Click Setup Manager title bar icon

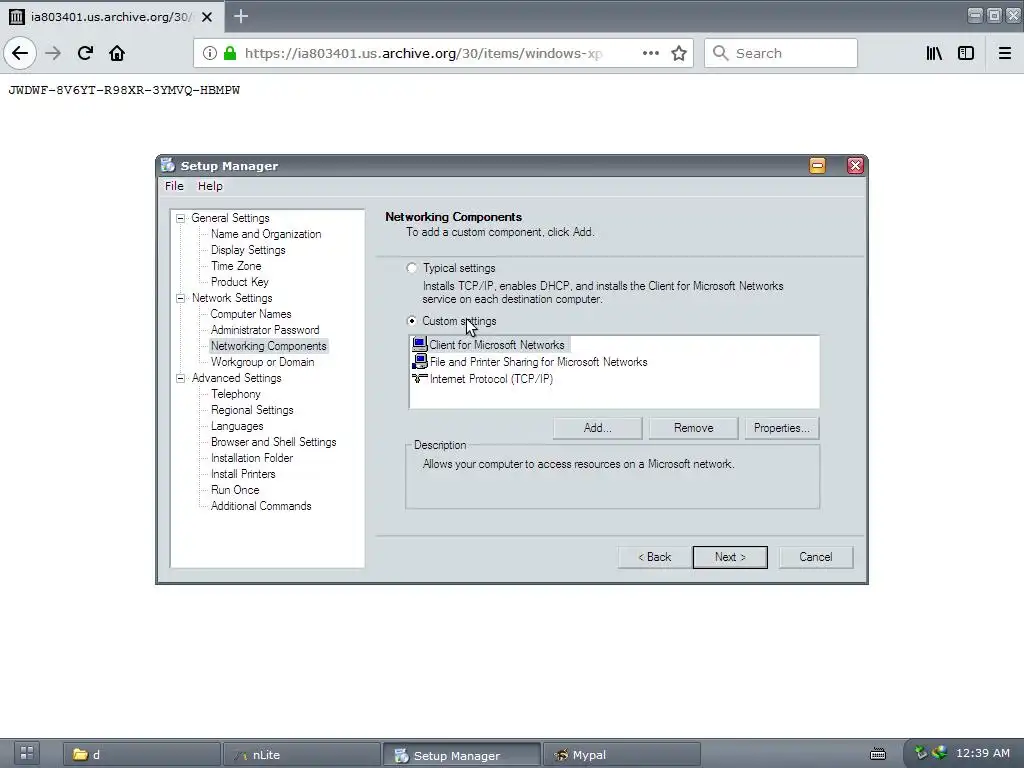(x=168, y=165)
